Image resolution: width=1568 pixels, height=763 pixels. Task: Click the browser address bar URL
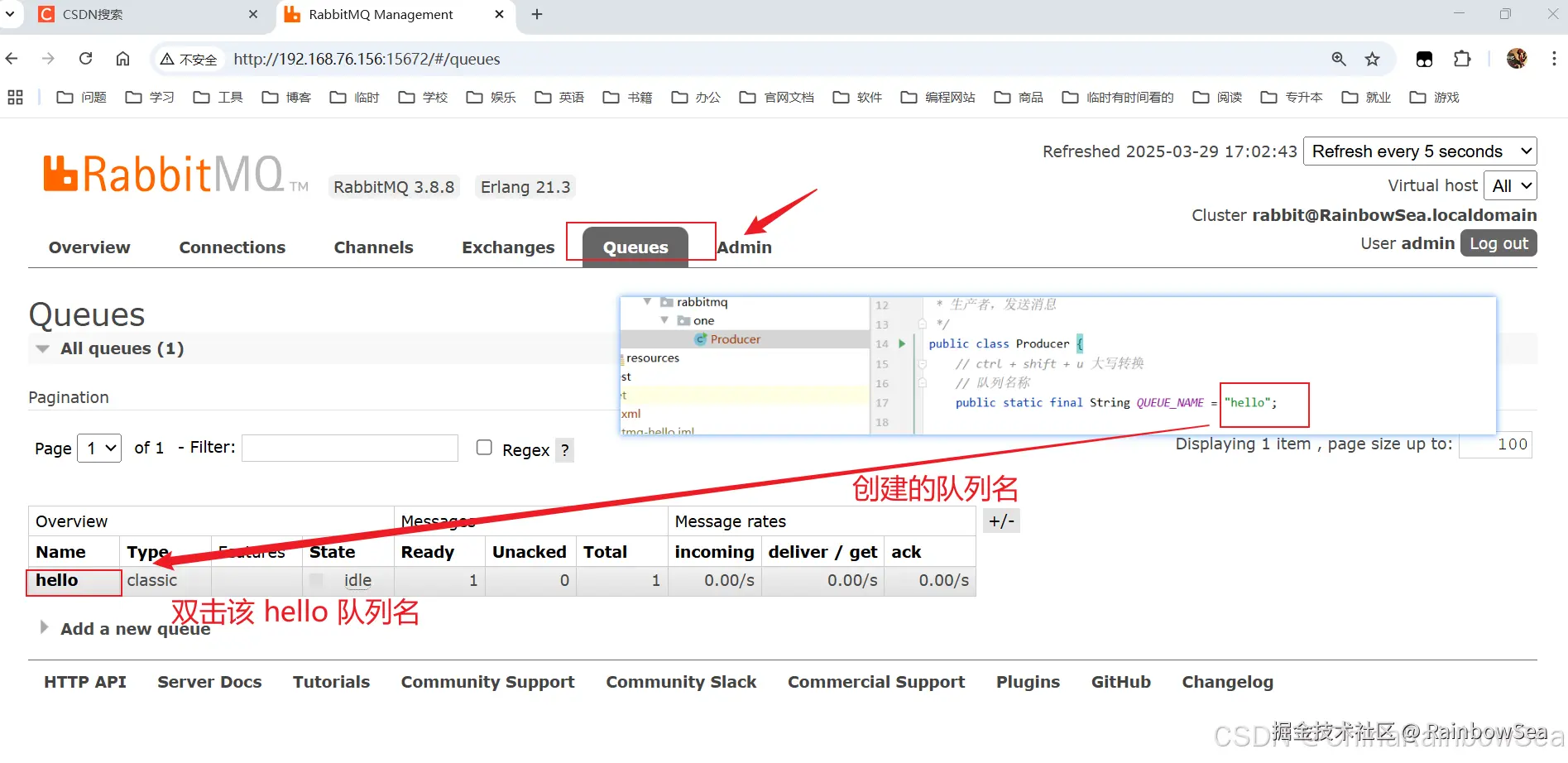pyautogui.click(x=367, y=59)
